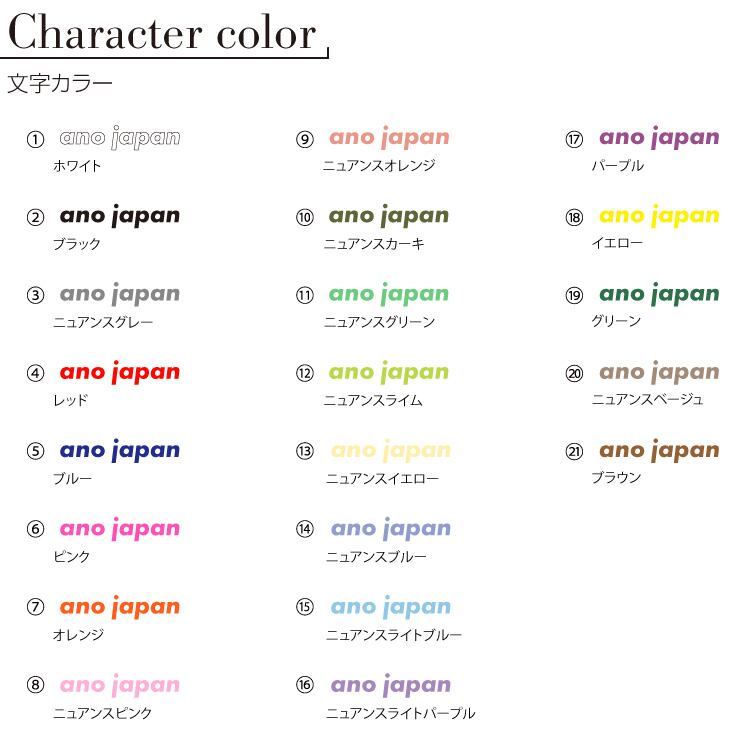Select the blue ano japan text sample
This screenshot has height=750, width=750.
click(120, 450)
